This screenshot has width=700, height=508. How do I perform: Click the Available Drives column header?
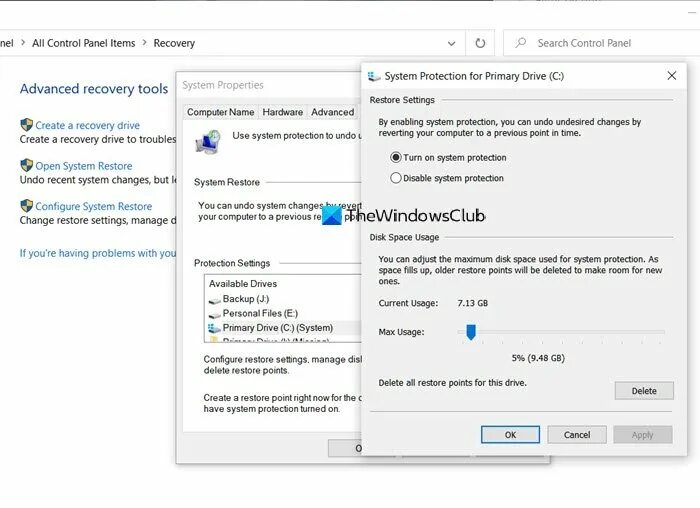tap(243, 284)
